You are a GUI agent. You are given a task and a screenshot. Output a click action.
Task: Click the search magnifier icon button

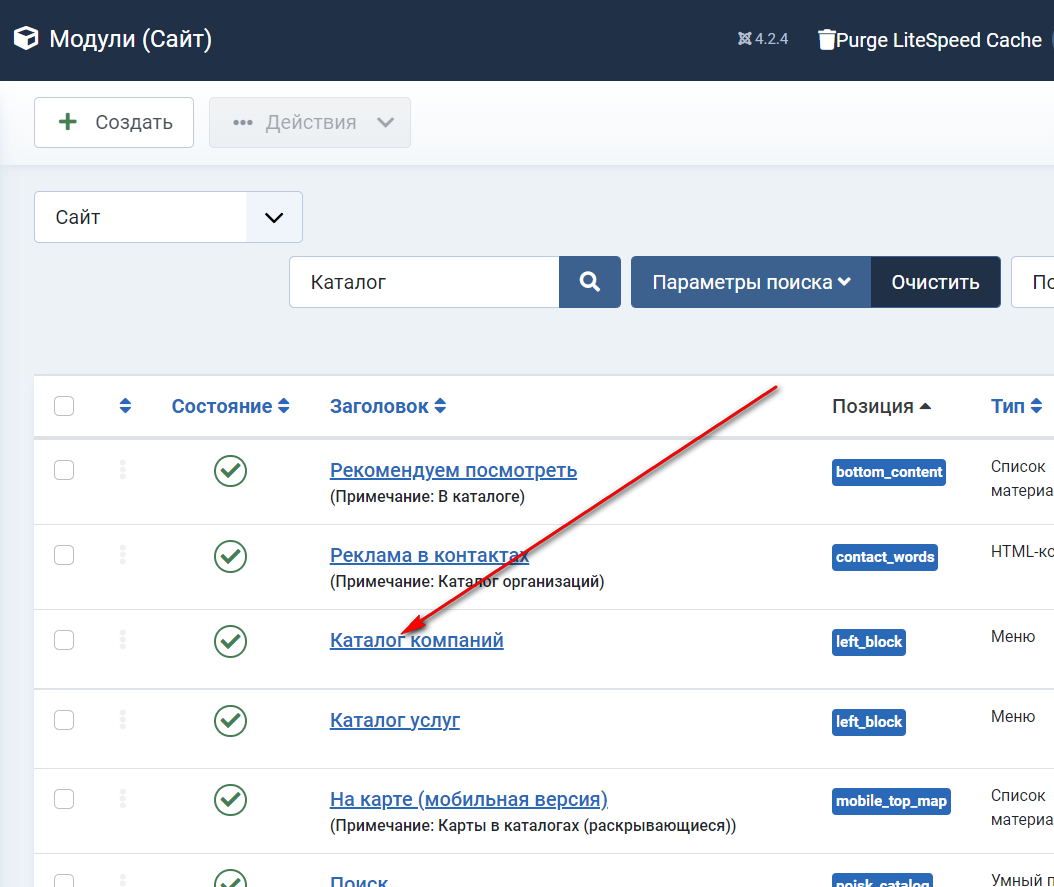pyautogui.click(x=590, y=282)
